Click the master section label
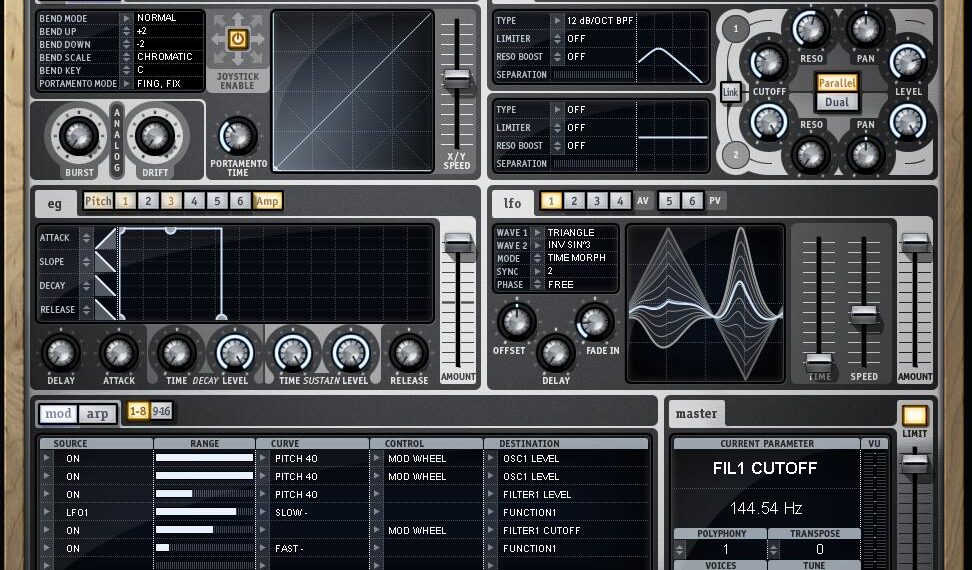 (696, 414)
